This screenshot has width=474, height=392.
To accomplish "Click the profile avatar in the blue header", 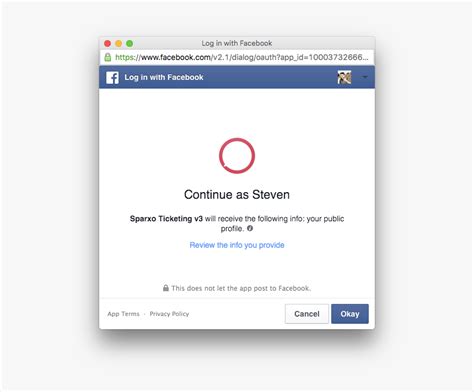I will click(344, 77).
